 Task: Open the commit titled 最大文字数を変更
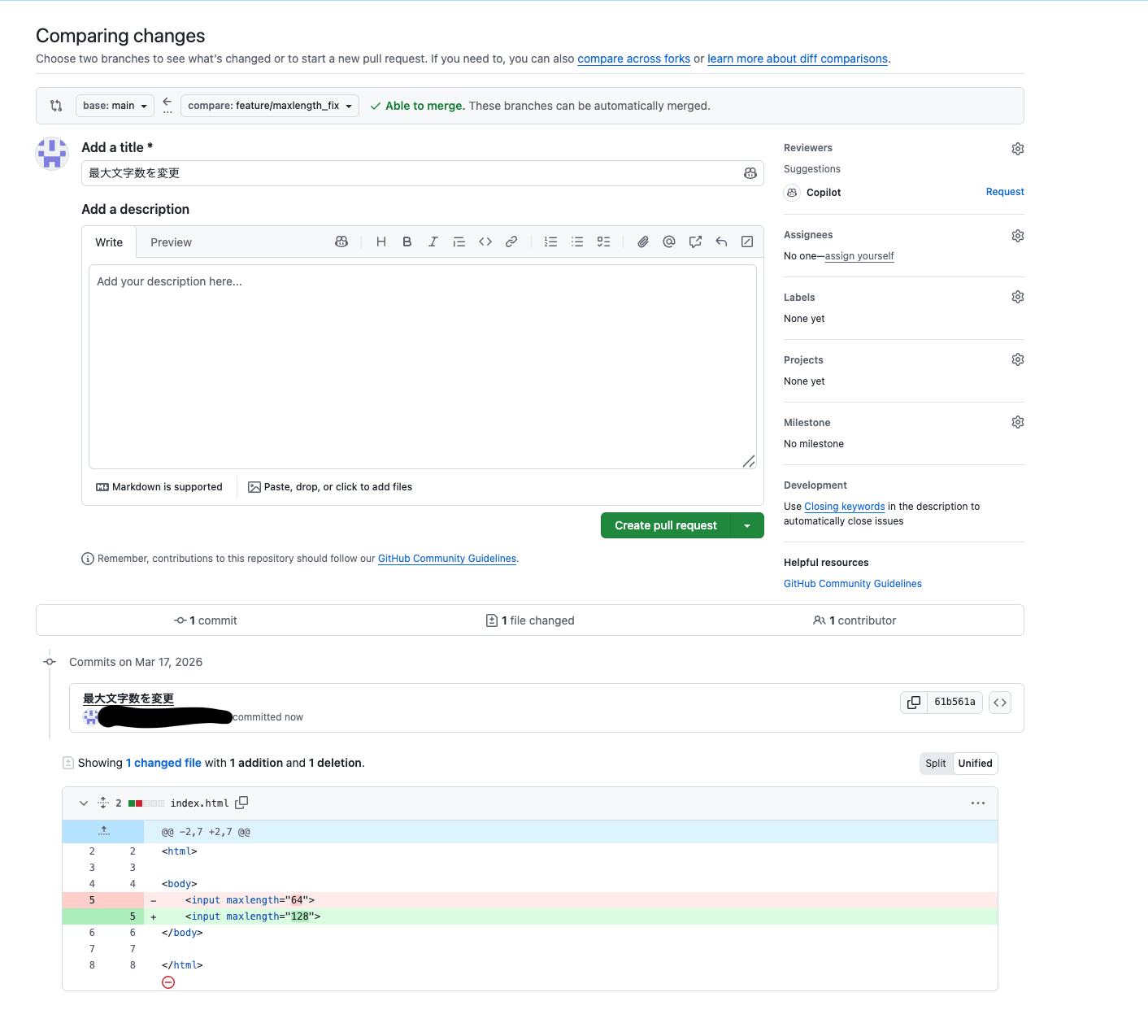(128, 699)
